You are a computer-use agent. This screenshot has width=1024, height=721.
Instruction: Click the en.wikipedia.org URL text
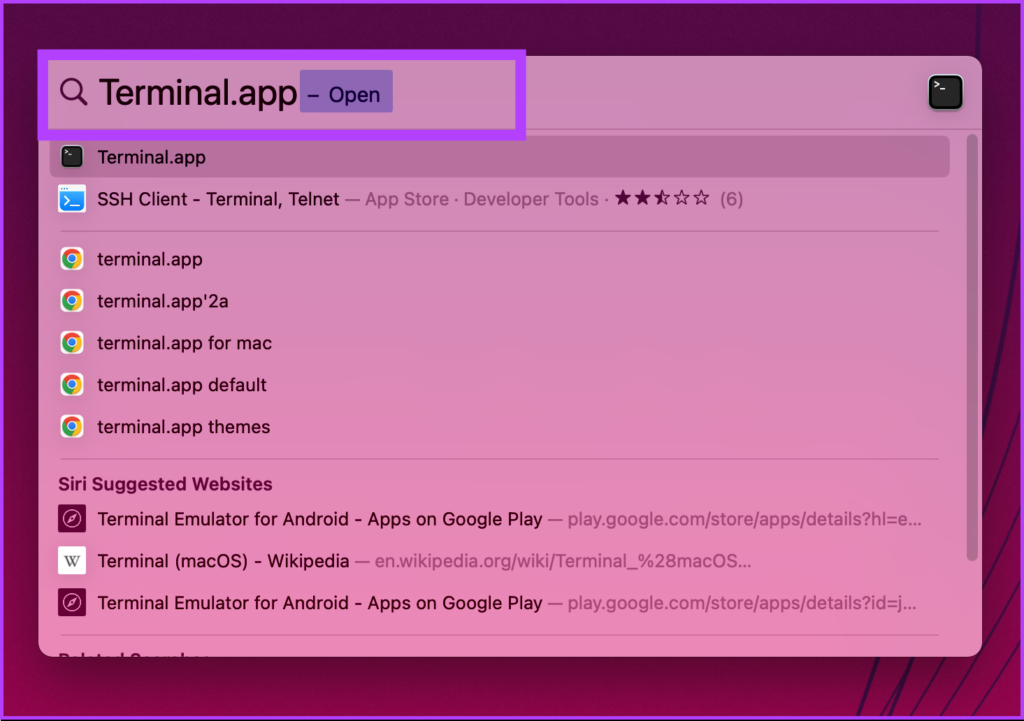562,561
